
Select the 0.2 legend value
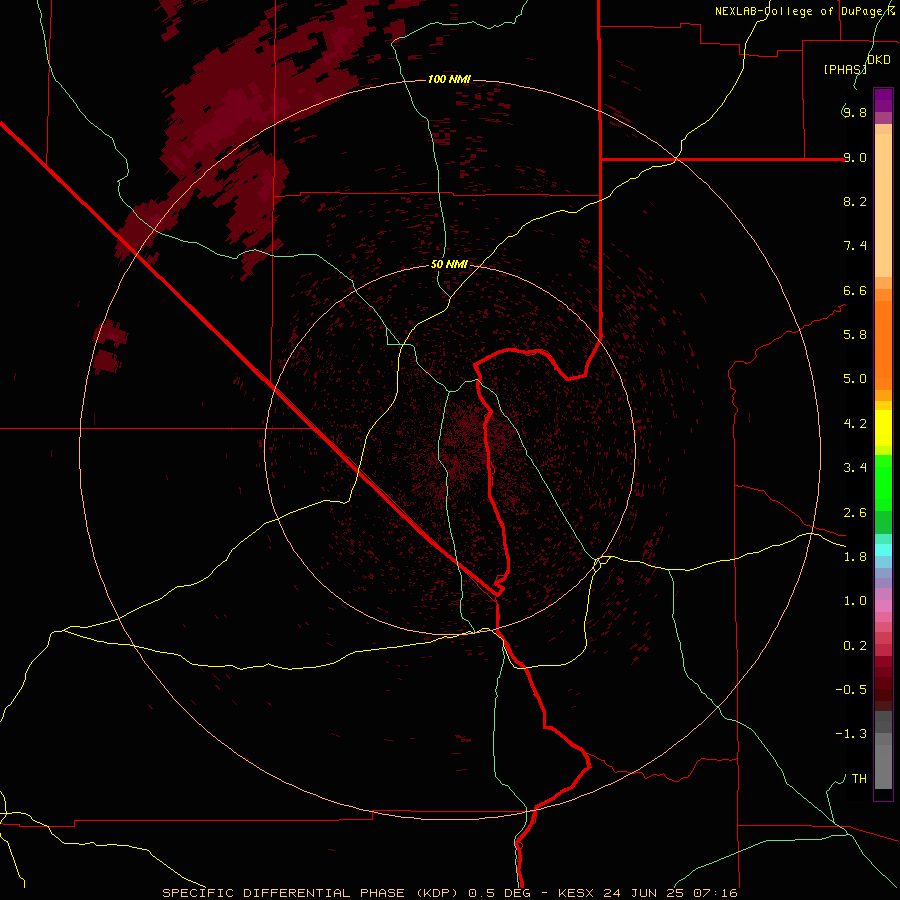[x=855, y=646]
